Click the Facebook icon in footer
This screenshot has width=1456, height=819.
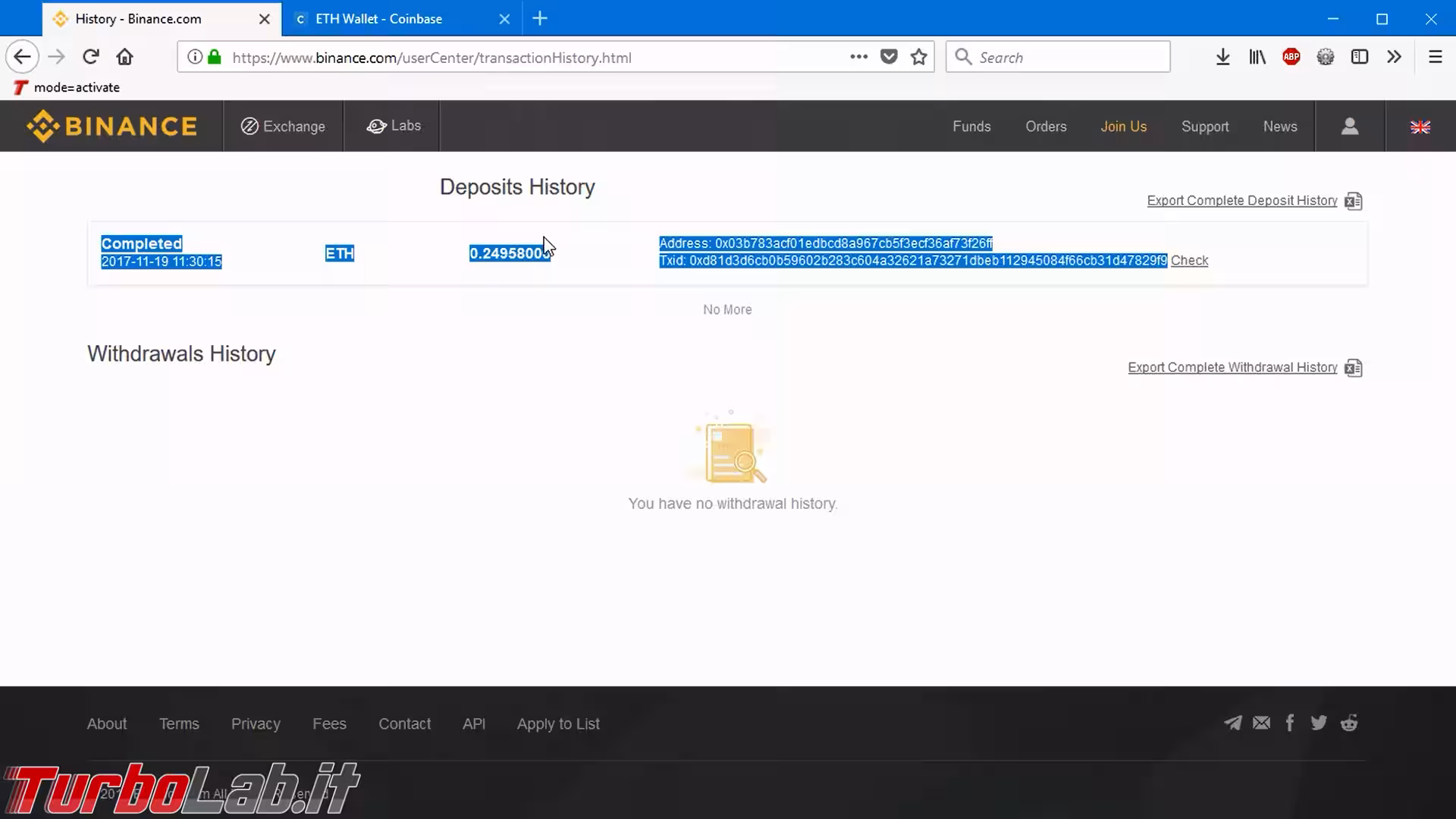coord(1289,723)
